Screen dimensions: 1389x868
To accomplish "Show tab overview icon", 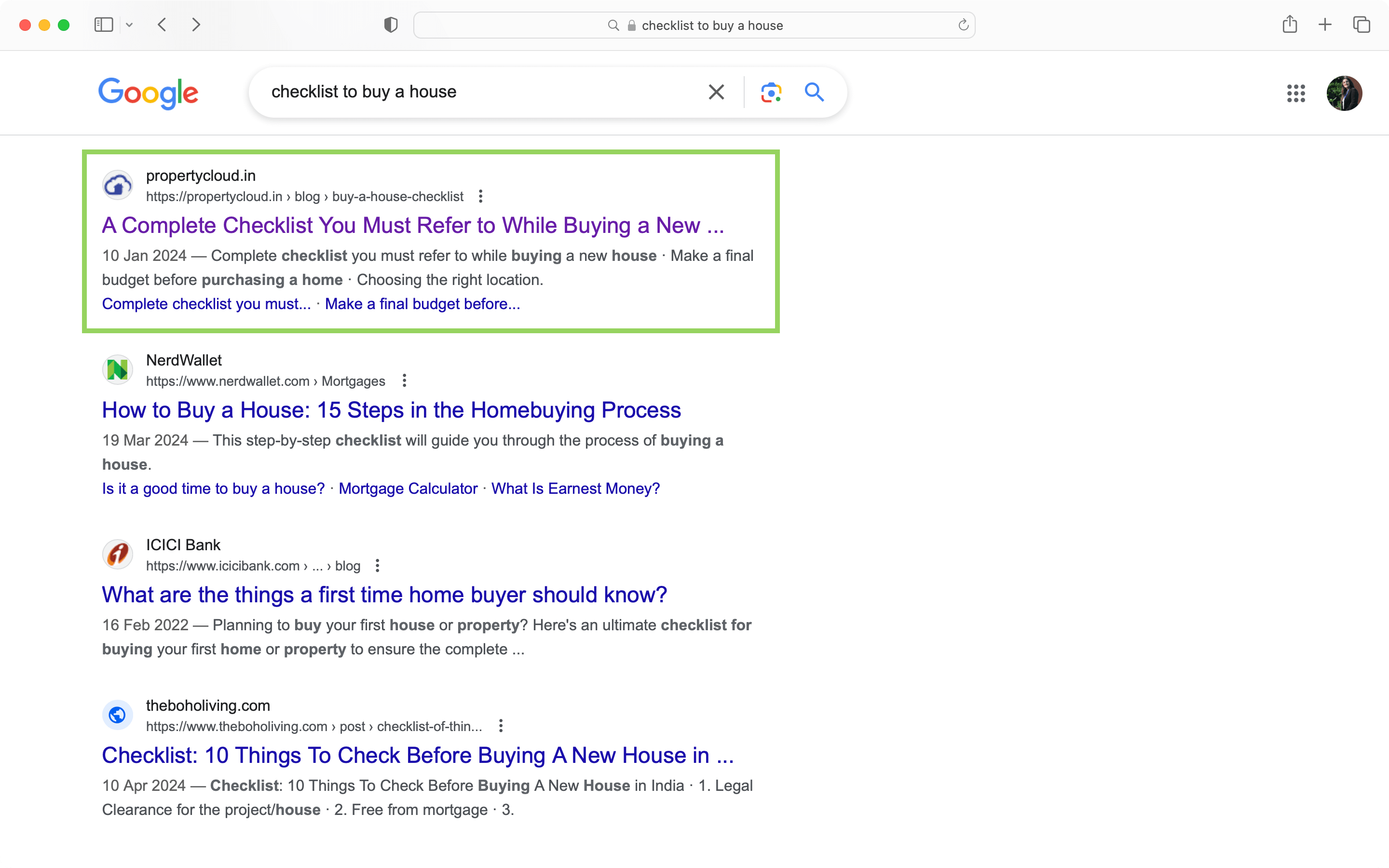I will click(1362, 25).
